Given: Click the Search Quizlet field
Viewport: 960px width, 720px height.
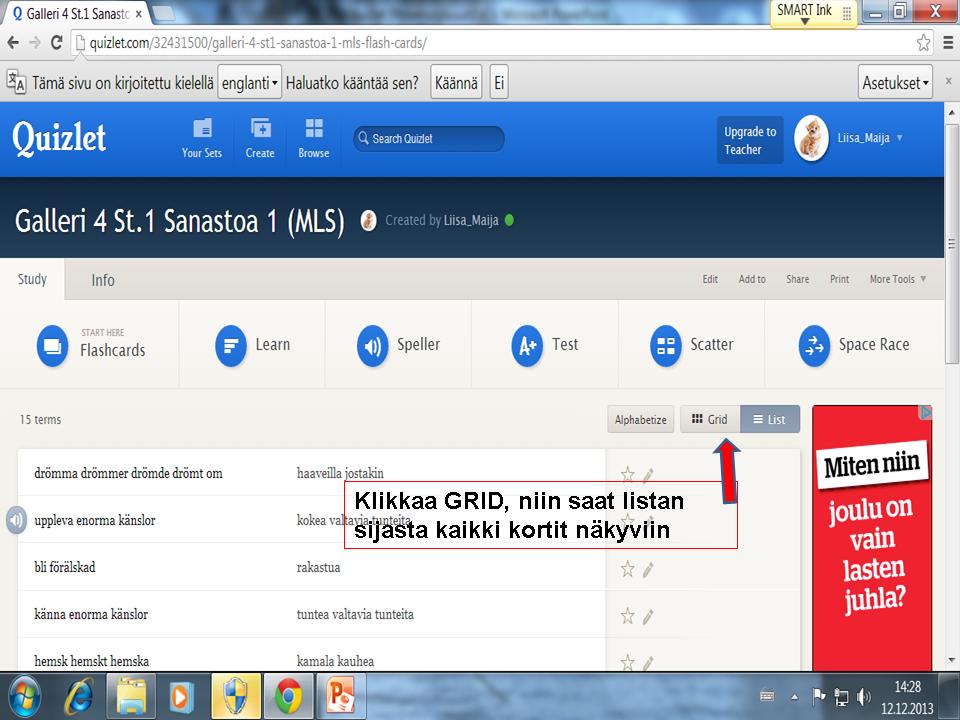Looking at the screenshot, I should click(x=430, y=139).
